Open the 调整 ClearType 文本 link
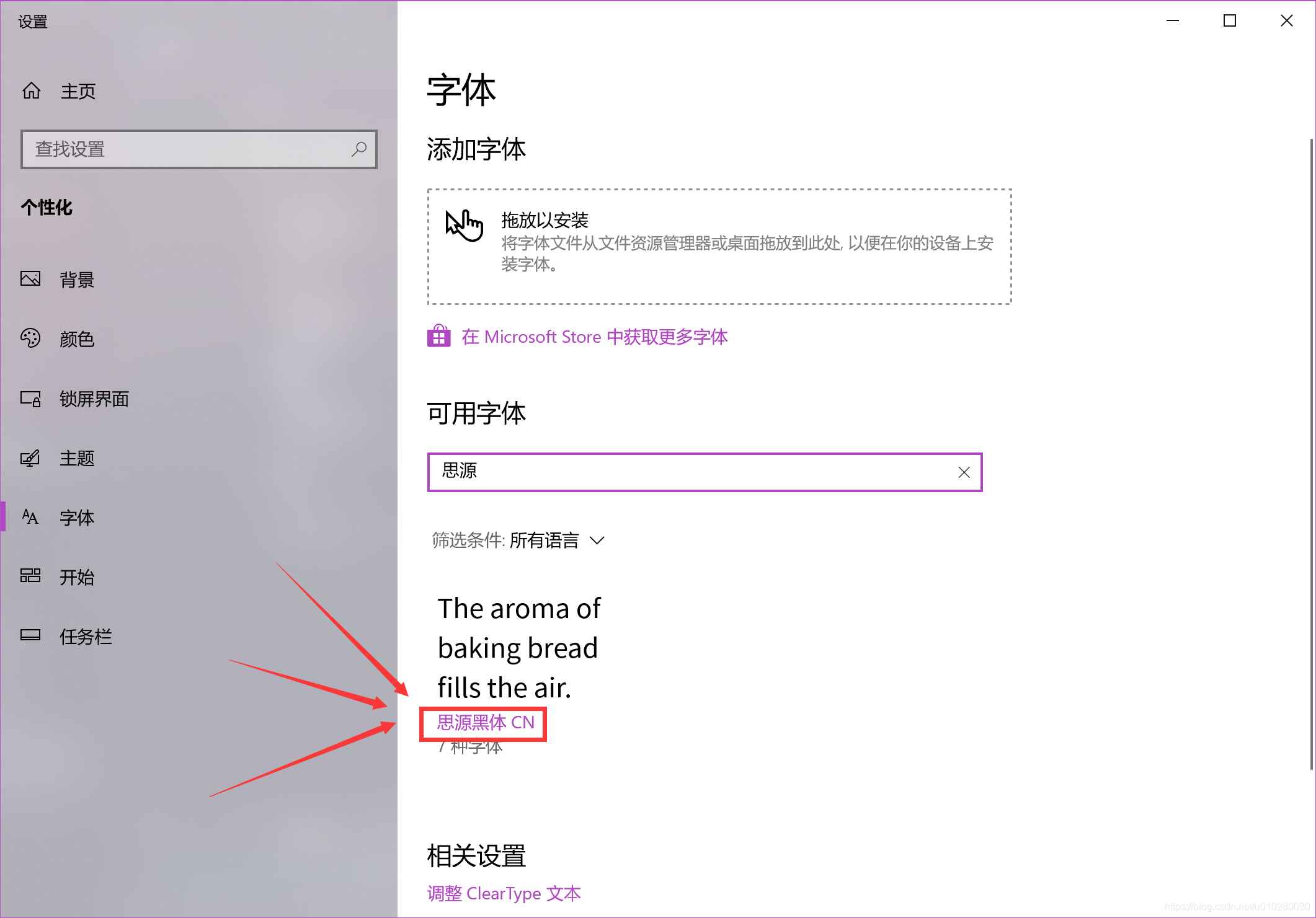 (504, 893)
